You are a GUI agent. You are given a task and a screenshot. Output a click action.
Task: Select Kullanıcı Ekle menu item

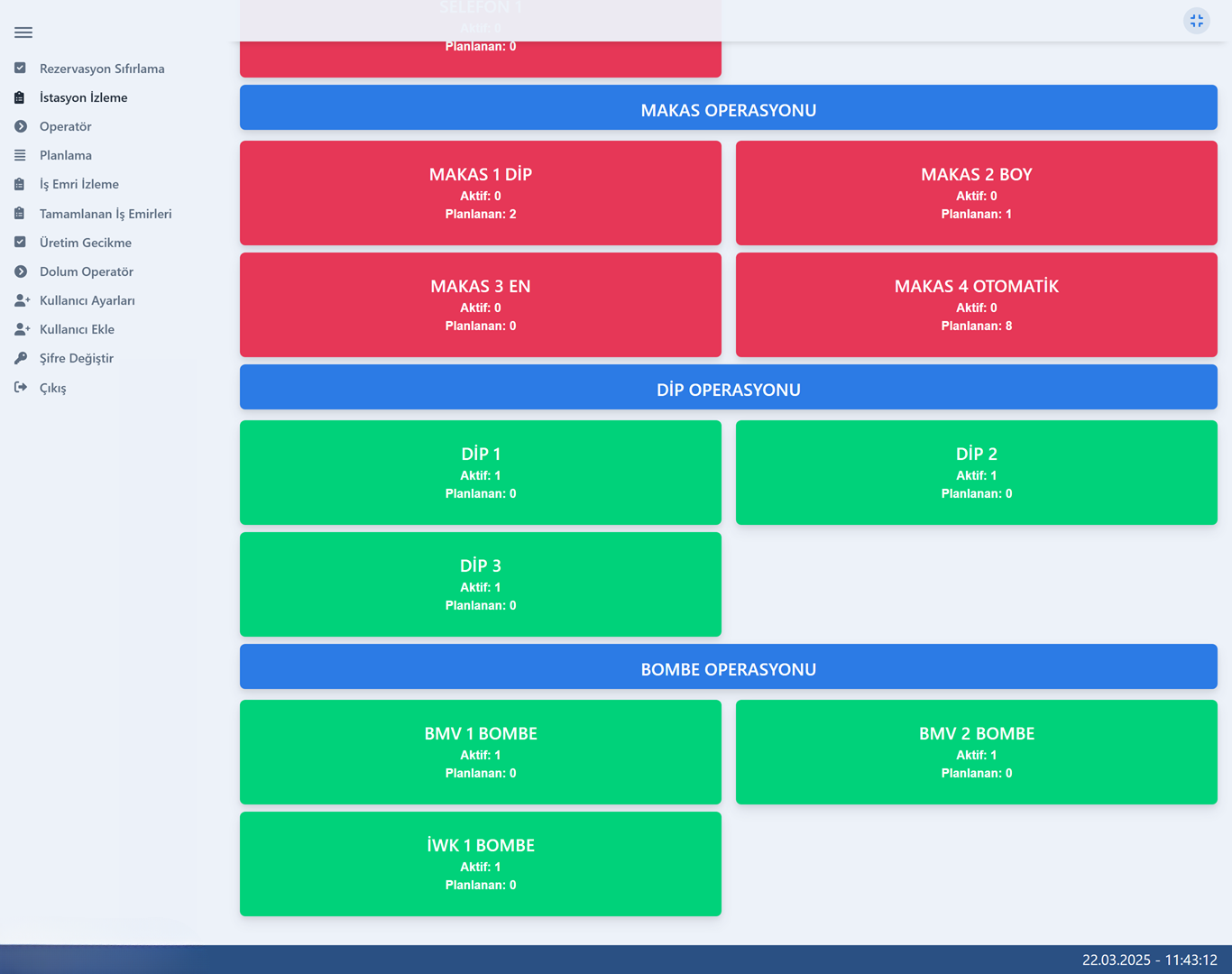[x=77, y=329]
